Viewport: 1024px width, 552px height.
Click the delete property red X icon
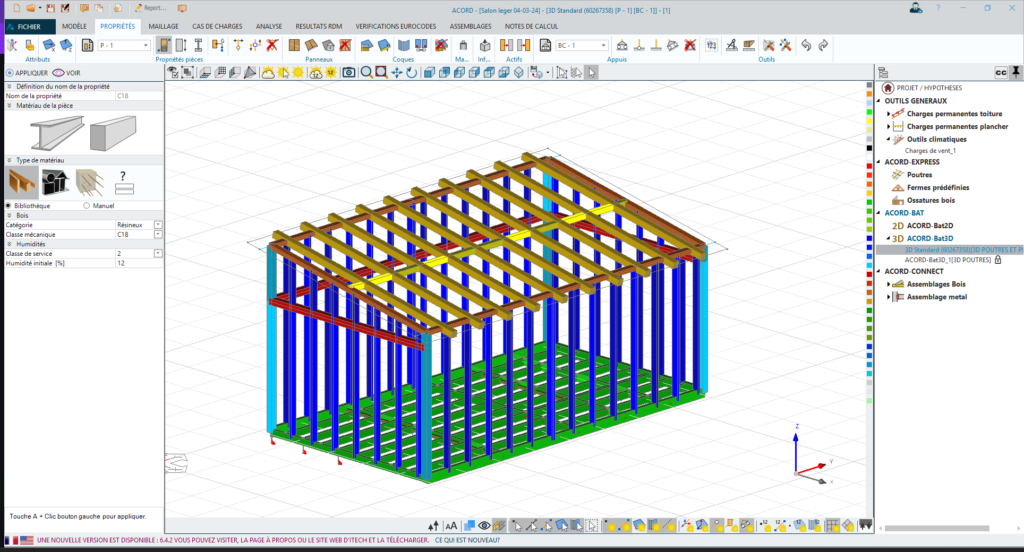(272, 45)
